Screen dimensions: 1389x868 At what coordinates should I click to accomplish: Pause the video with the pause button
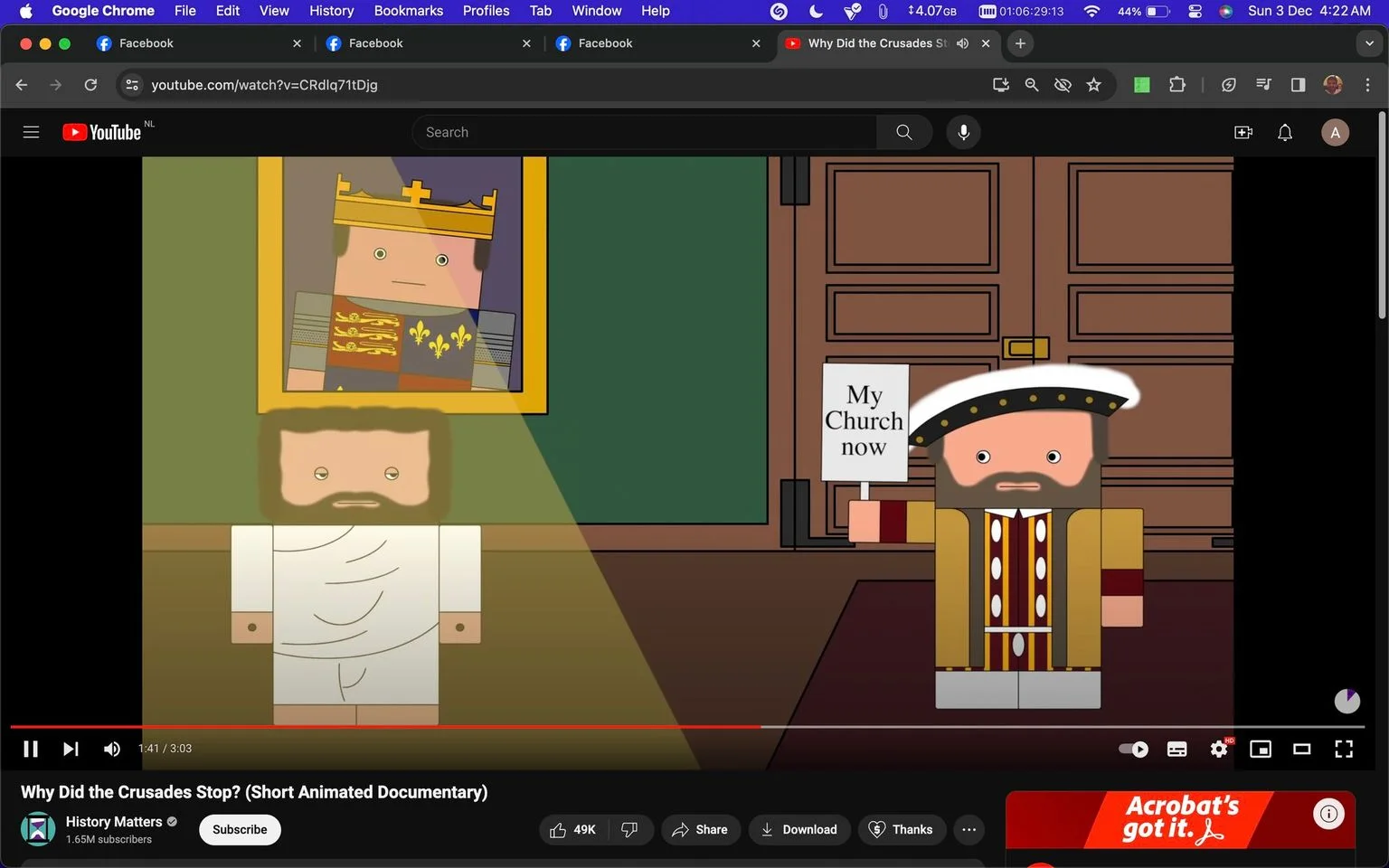31,749
